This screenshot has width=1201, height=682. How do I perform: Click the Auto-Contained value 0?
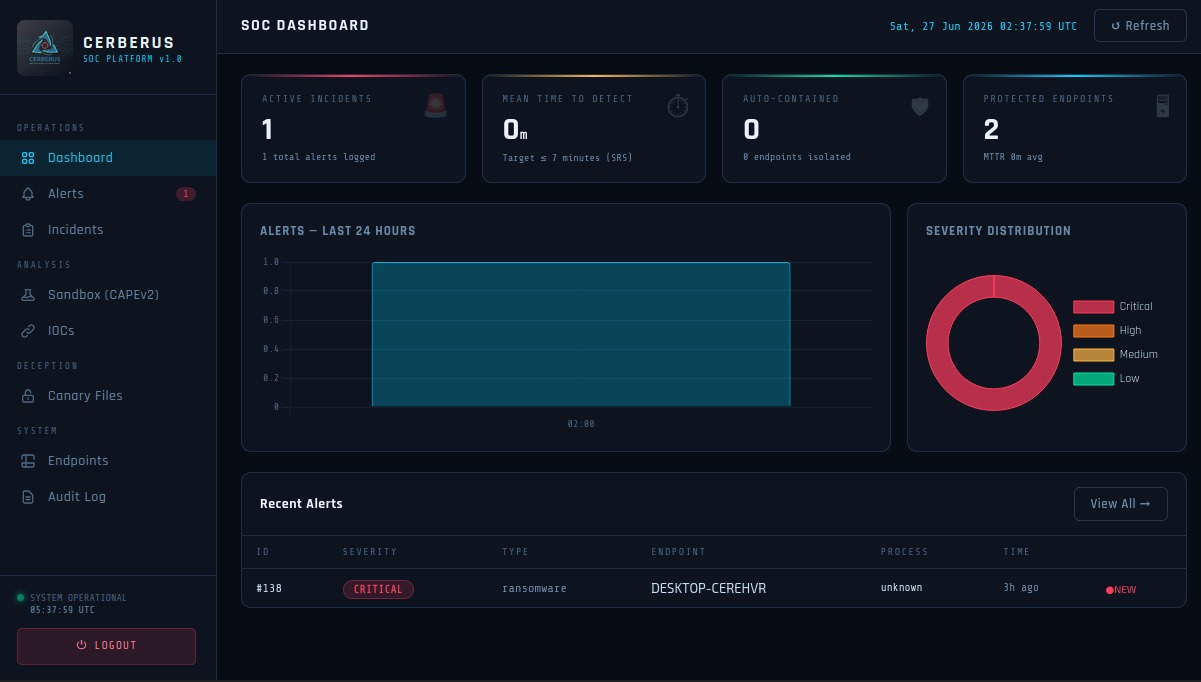click(x=751, y=130)
